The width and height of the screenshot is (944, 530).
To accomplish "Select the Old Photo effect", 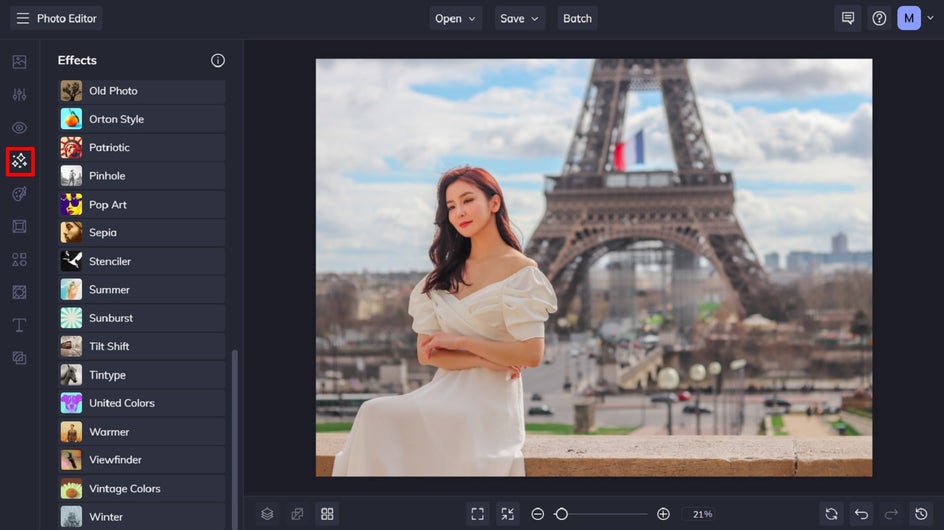I will [142, 91].
